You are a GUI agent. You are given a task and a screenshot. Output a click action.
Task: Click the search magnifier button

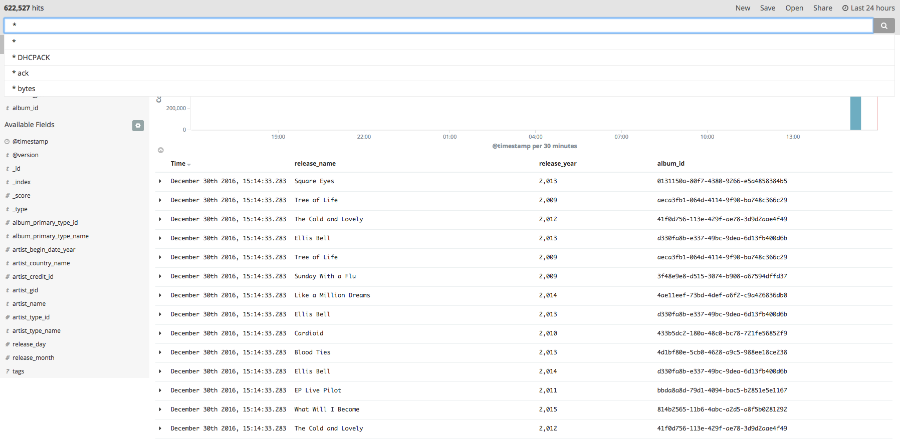[883, 26]
